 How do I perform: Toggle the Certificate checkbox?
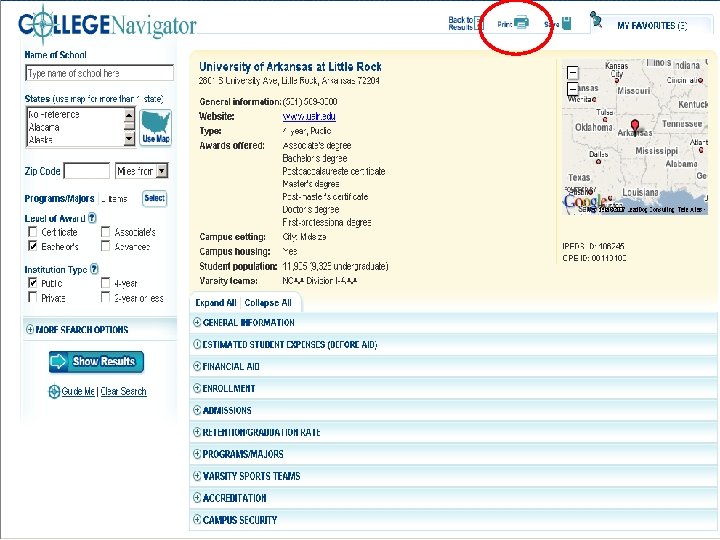pos(33,231)
